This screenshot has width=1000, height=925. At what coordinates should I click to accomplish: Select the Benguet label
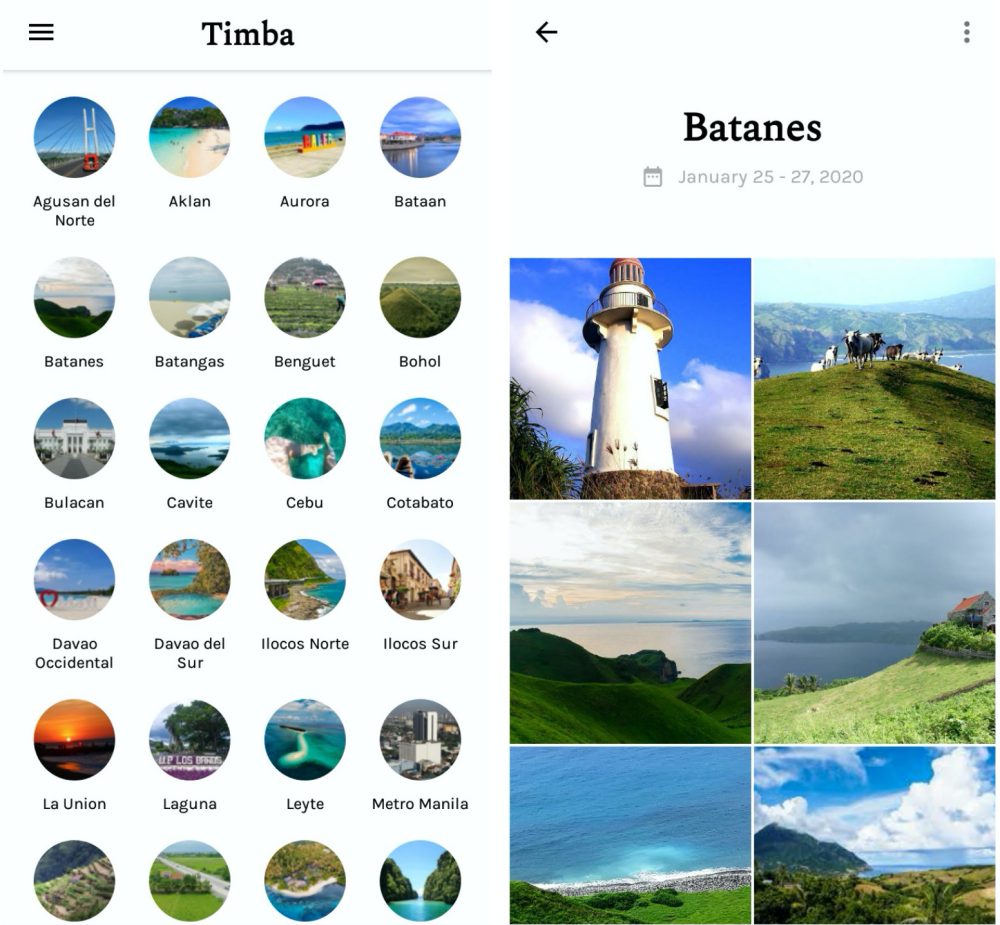coord(305,362)
